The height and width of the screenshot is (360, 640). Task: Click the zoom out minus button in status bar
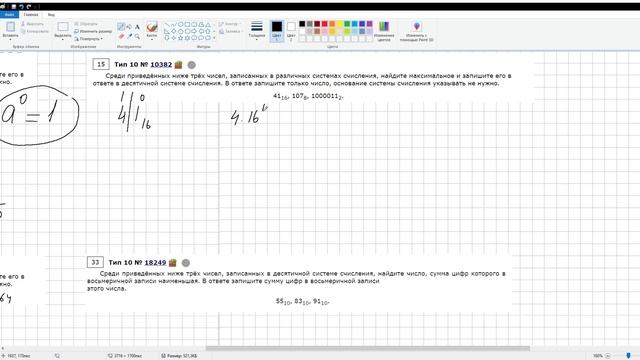coord(608,356)
